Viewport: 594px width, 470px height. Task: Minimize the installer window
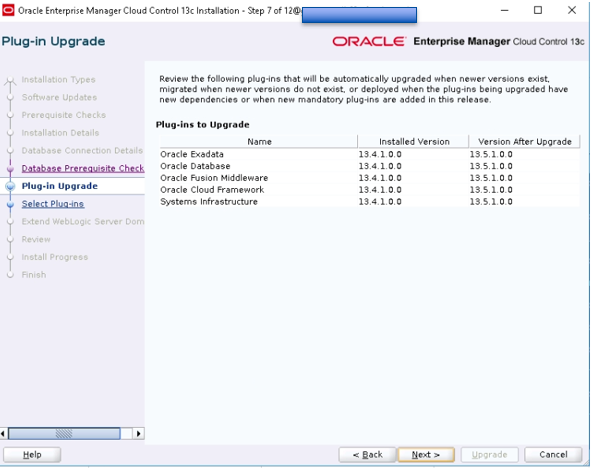coord(504,10)
